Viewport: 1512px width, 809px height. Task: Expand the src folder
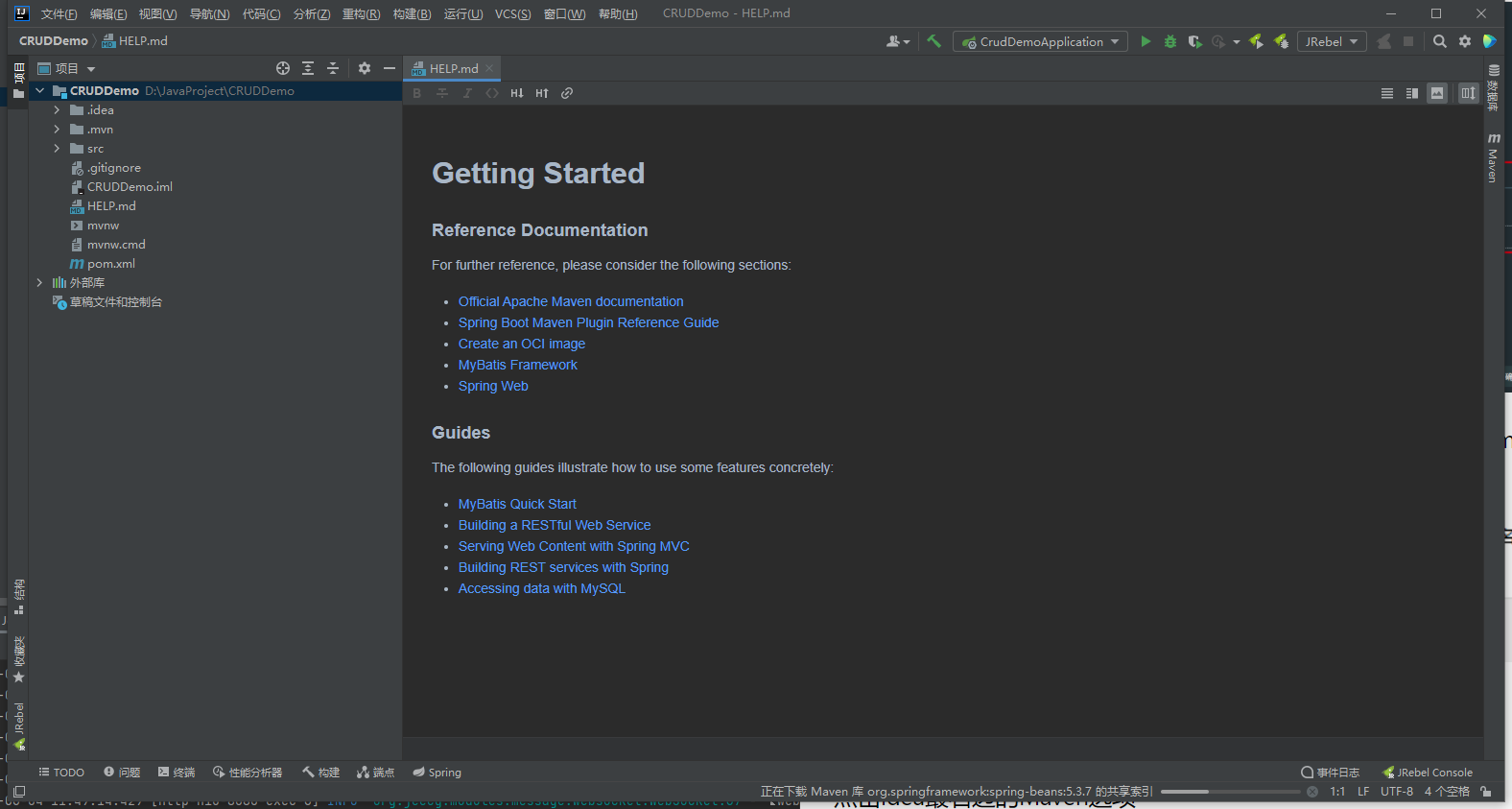tap(57, 149)
